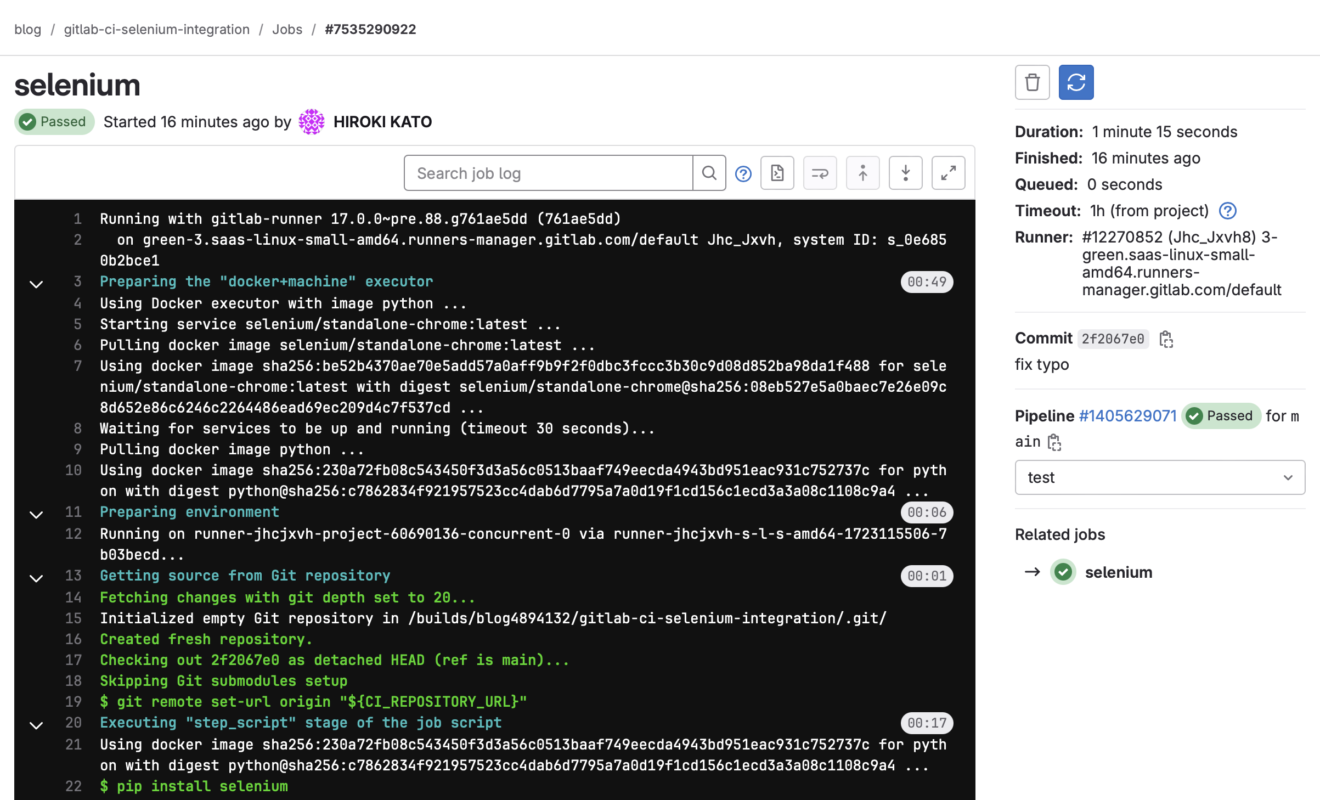Copy commit SHA 2f2067e0 to clipboard
The height and width of the screenshot is (800, 1320).
click(1164, 339)
